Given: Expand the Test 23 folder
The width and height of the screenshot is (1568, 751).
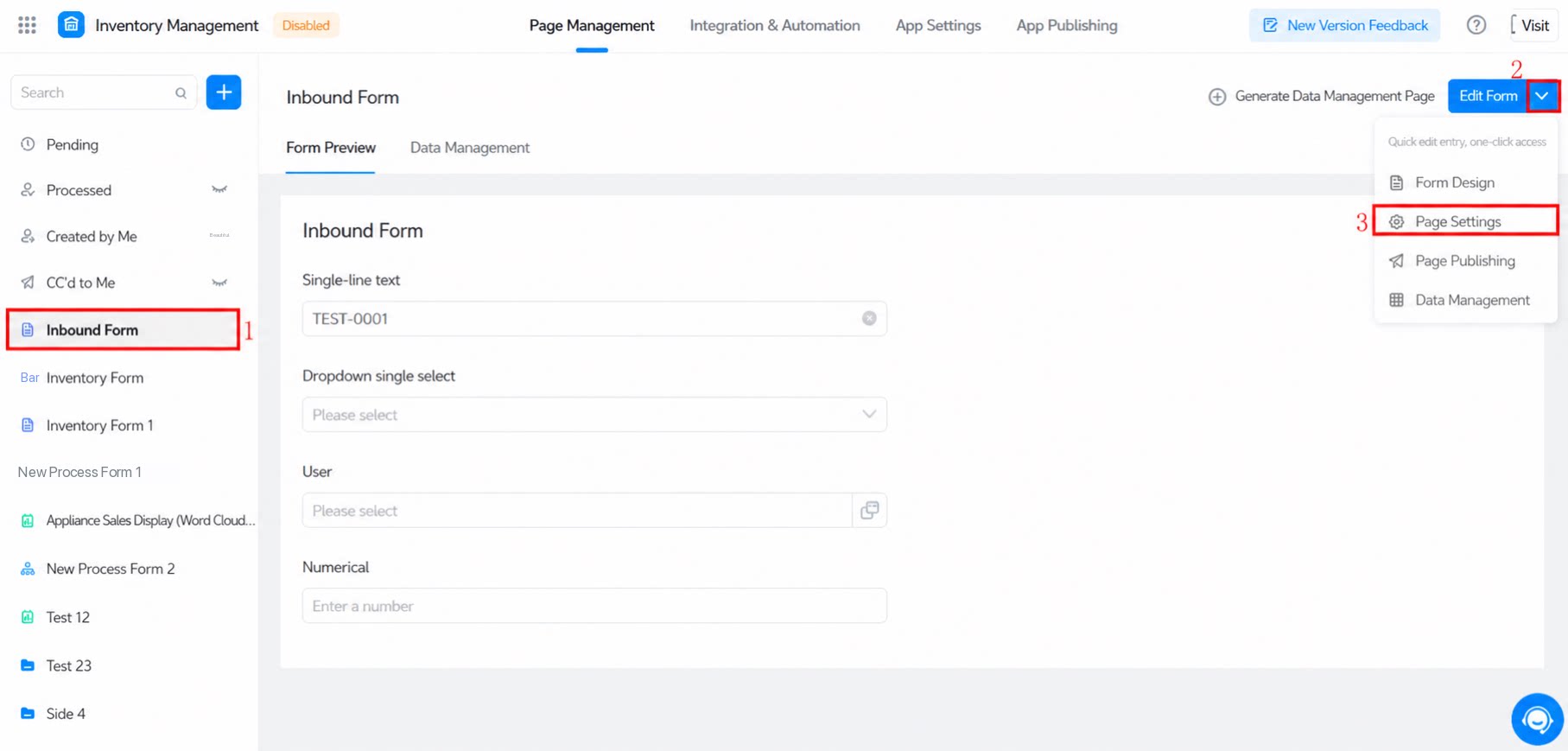Looking at the screenshot, I should [69, 665].
